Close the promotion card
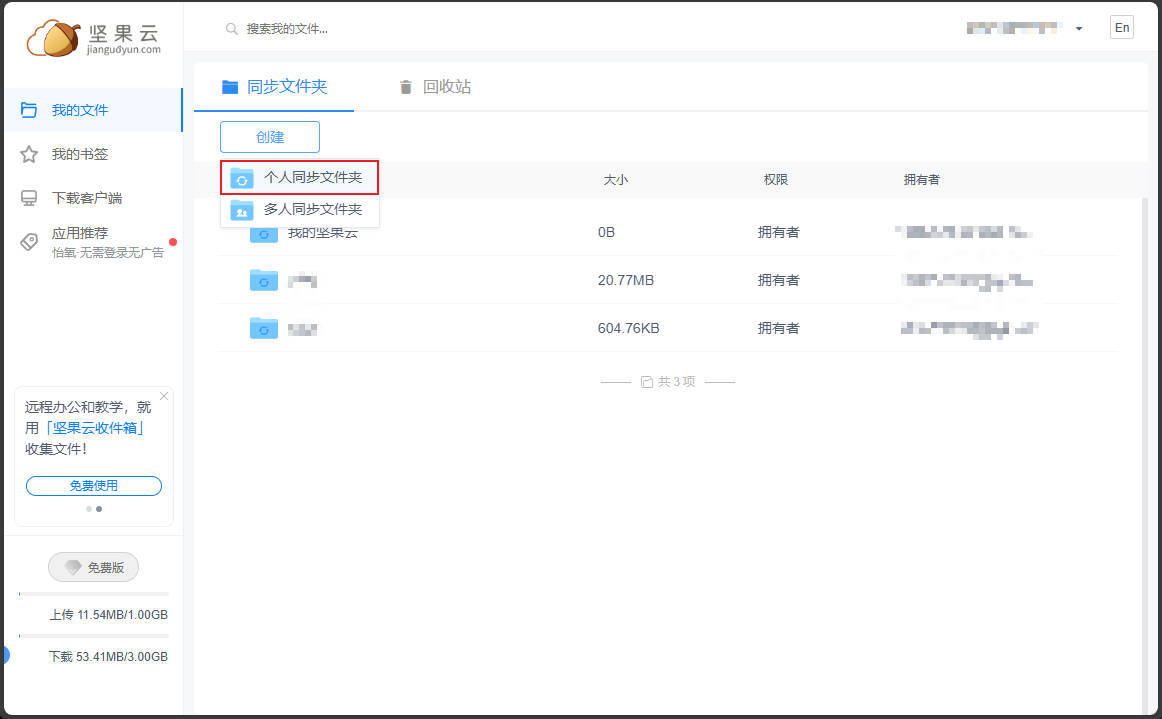Screen dimensions: 1162x719 164,396
